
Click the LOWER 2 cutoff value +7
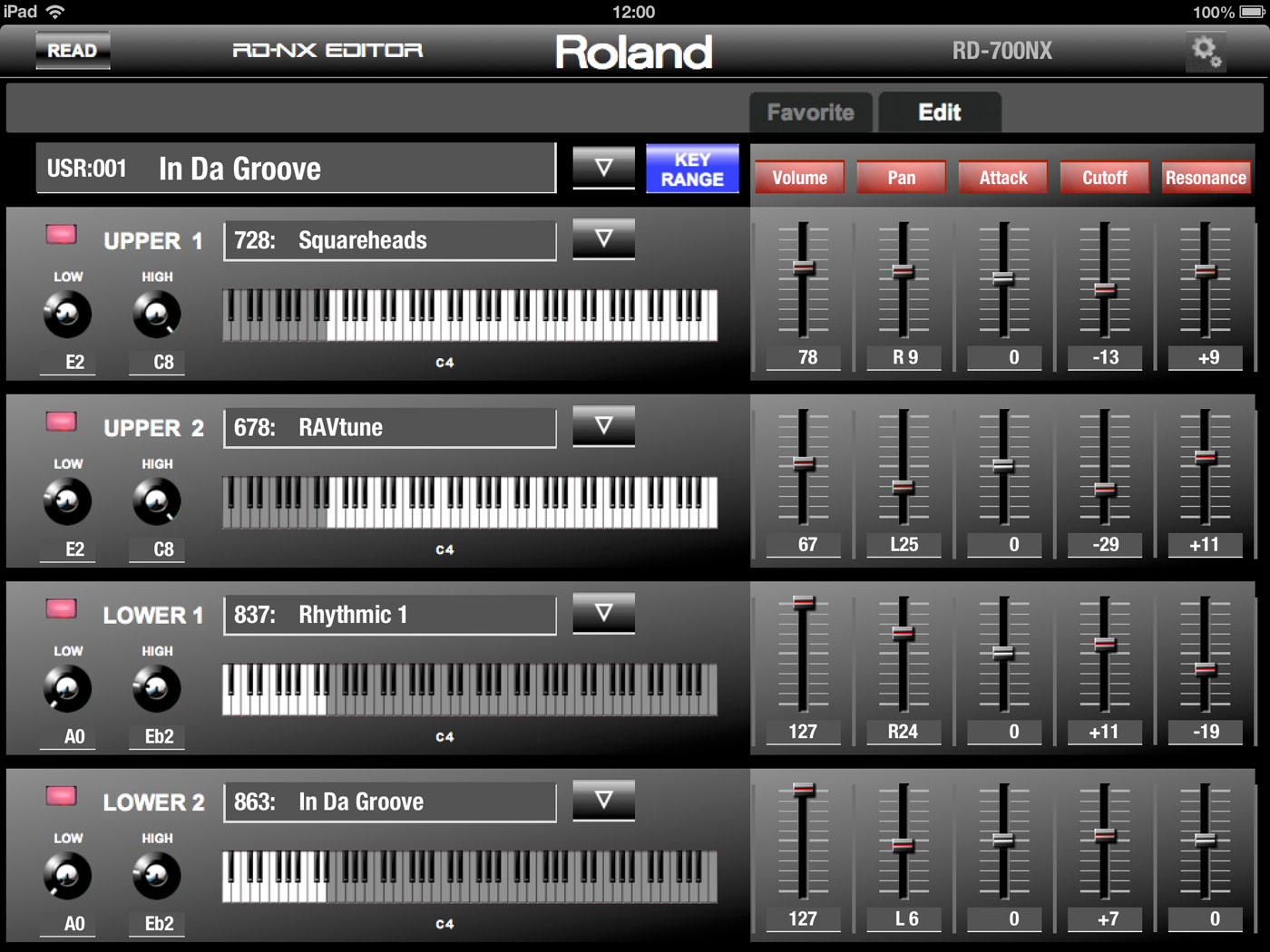pyautogui.click(x=1105, y=919)
